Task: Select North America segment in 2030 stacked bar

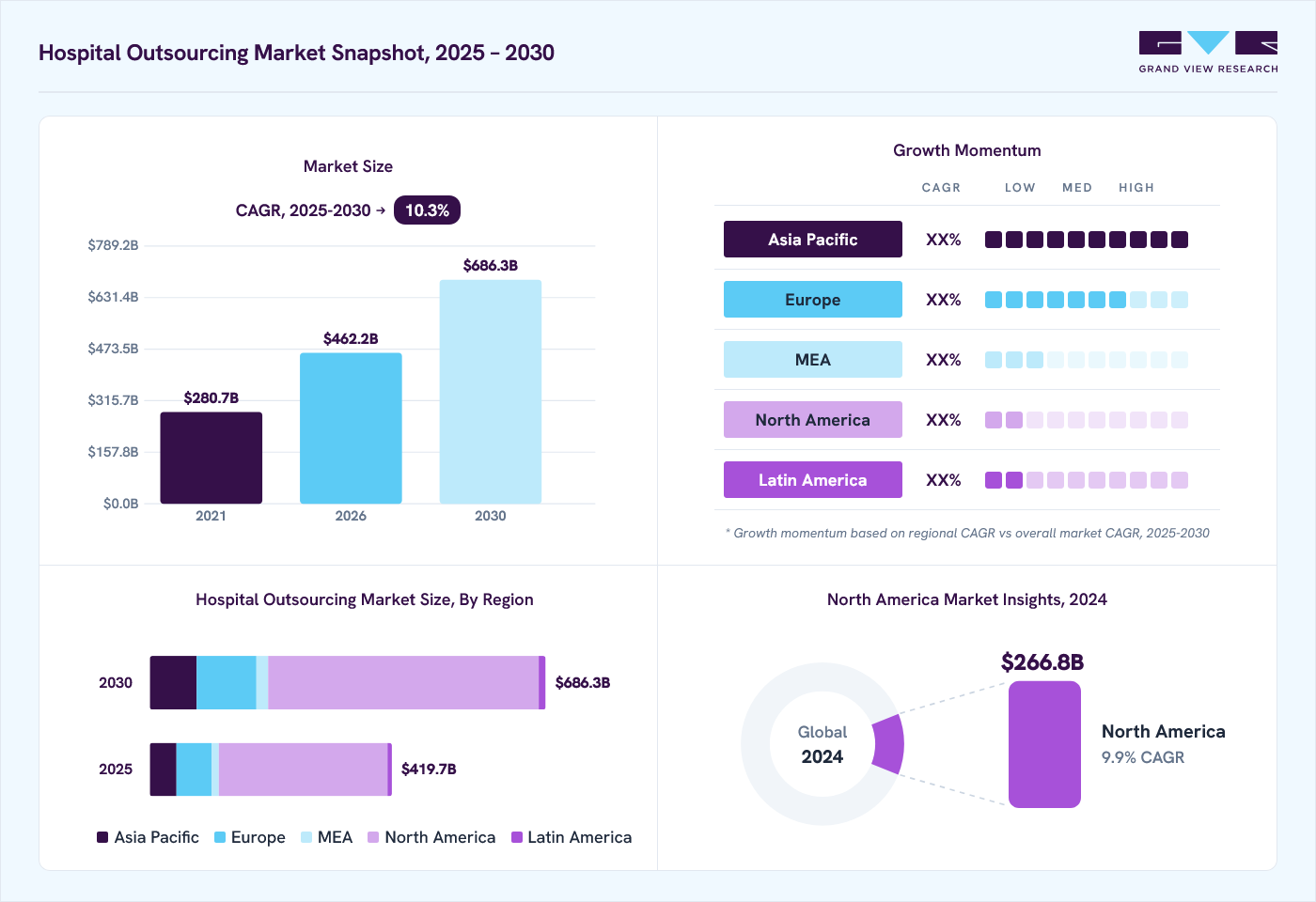Action: tap(403, 683)
